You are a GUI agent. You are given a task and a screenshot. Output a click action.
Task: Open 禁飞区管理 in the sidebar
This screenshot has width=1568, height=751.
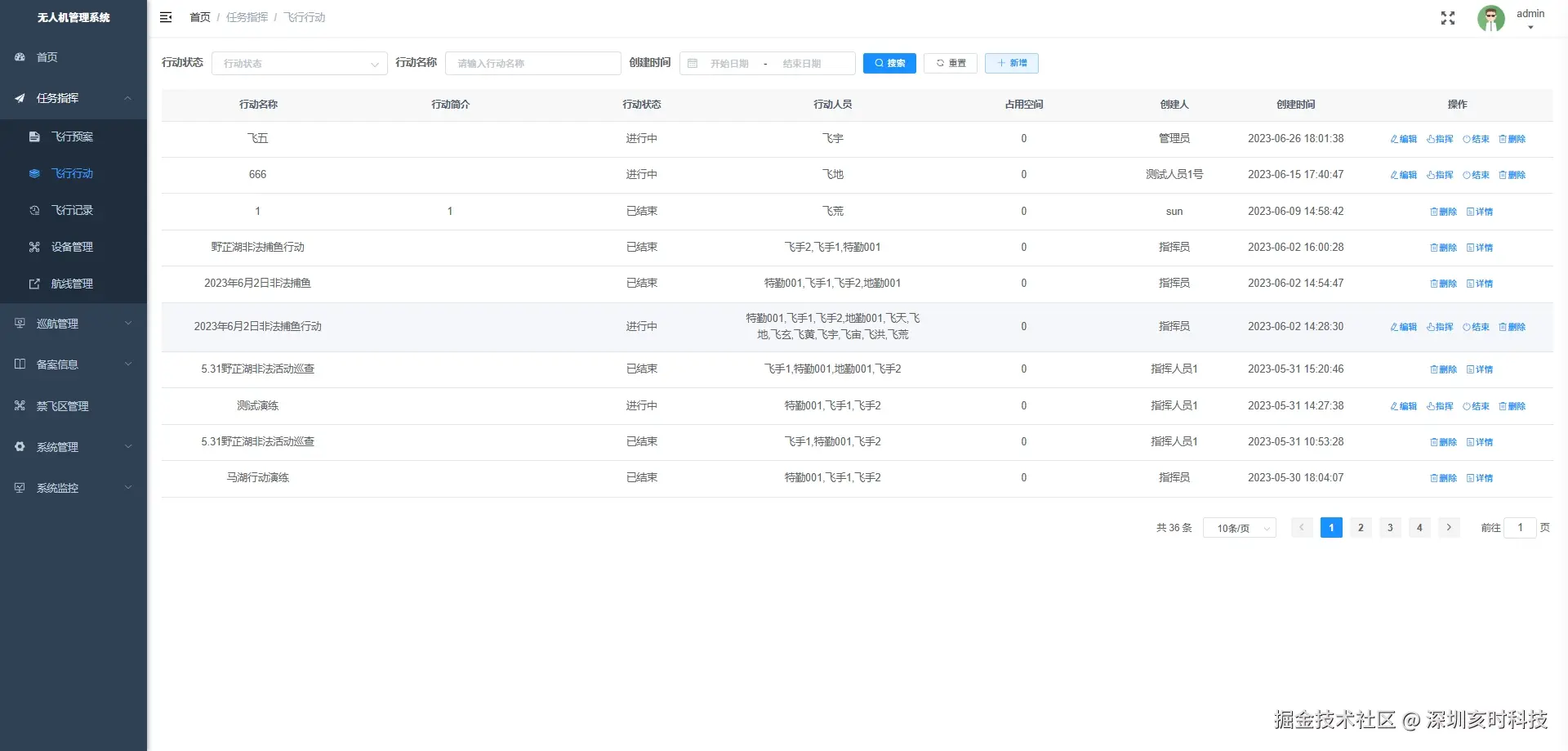63,406
